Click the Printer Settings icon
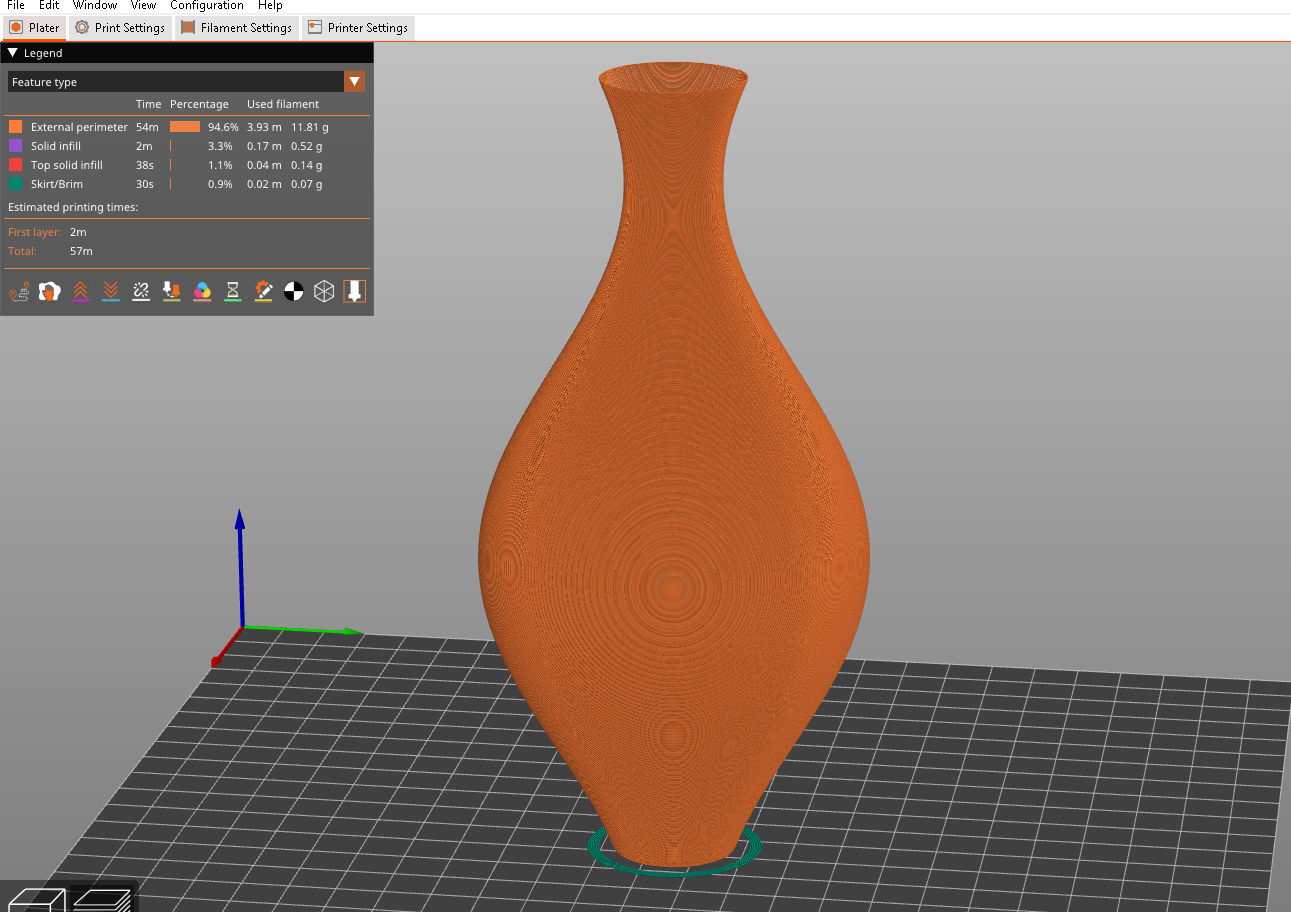This screenshot has width=1291, height=912. [x=315, y=28]
